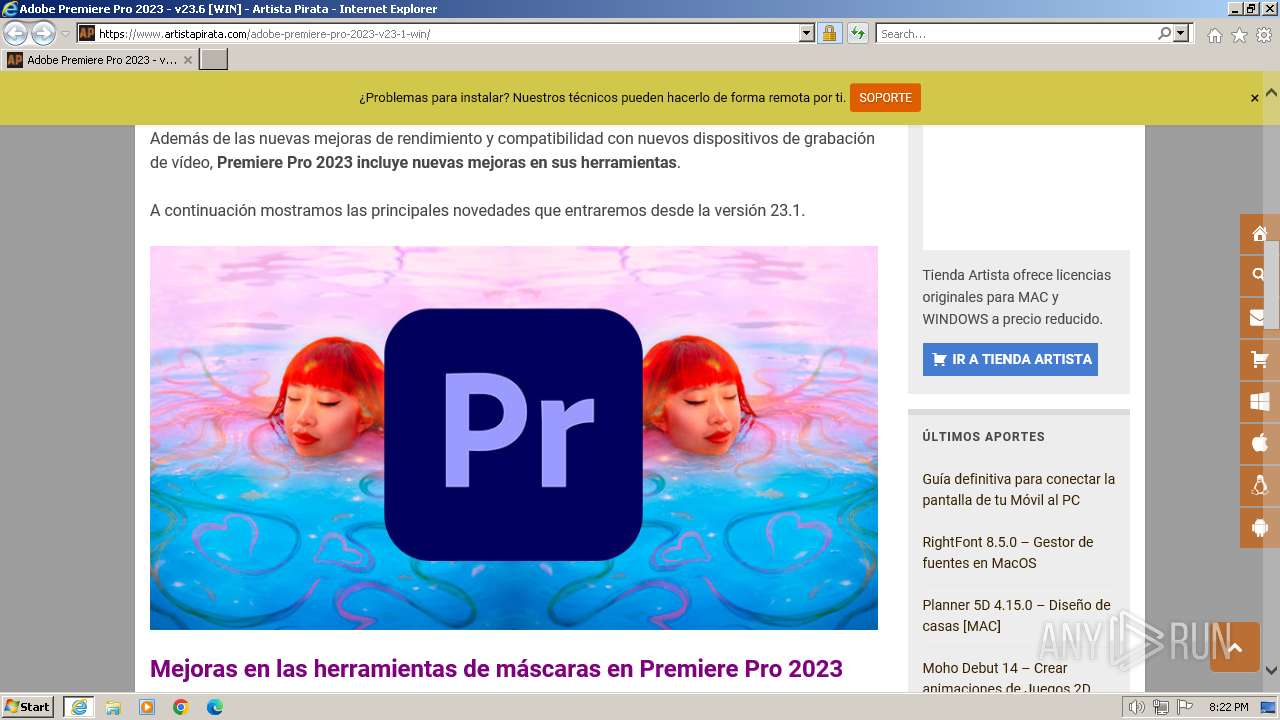Click the page scrollbar up arrow
1280x720 pixels.
1271,93
